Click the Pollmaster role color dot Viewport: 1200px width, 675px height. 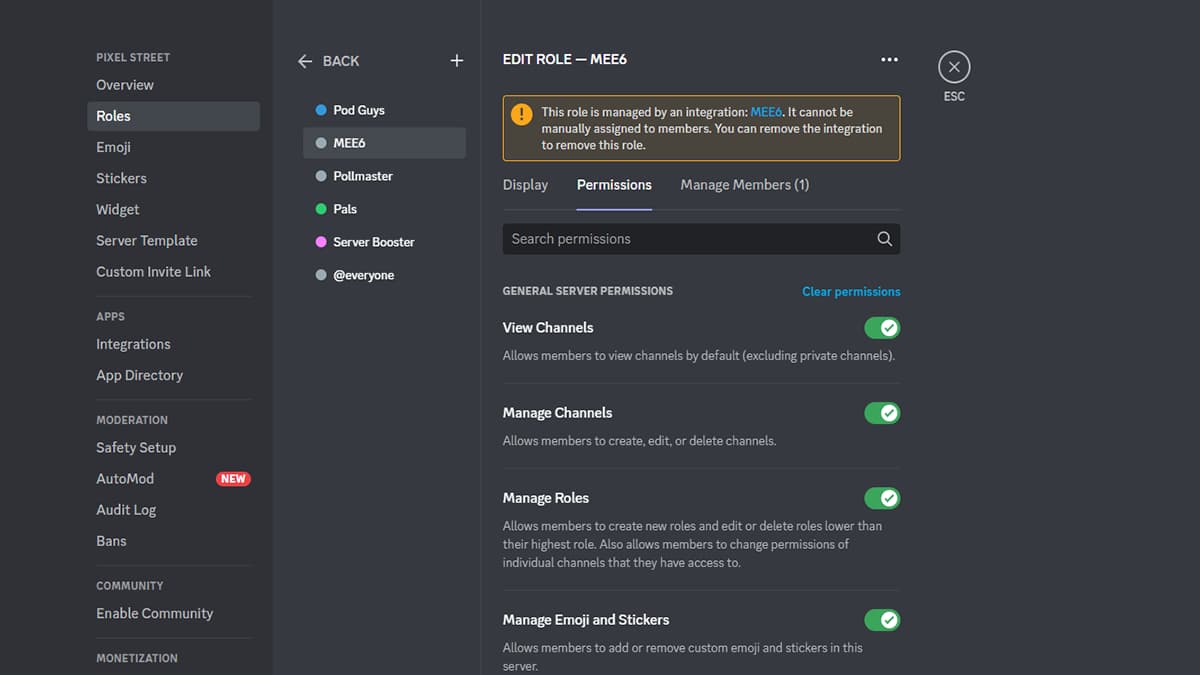[x=319, y=175]
